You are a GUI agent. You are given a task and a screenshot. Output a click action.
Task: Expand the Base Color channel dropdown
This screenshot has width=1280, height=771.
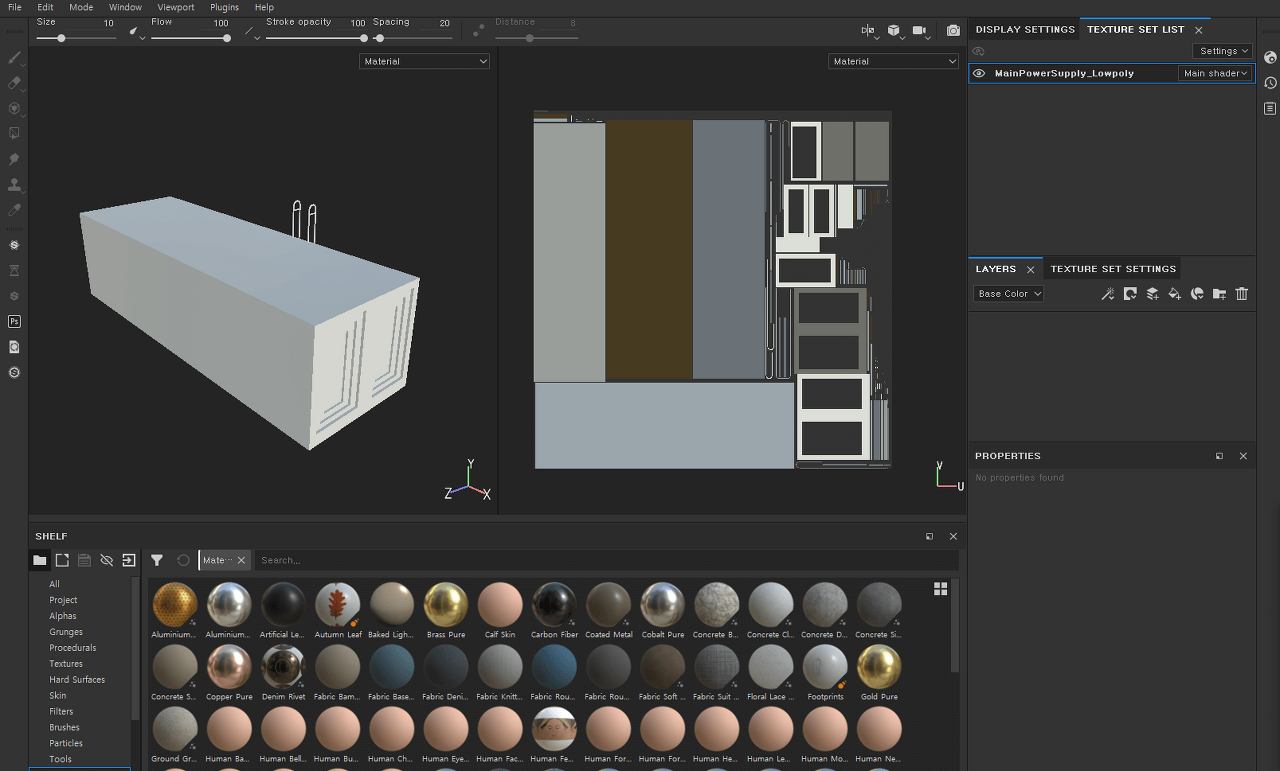point(1009,294)
